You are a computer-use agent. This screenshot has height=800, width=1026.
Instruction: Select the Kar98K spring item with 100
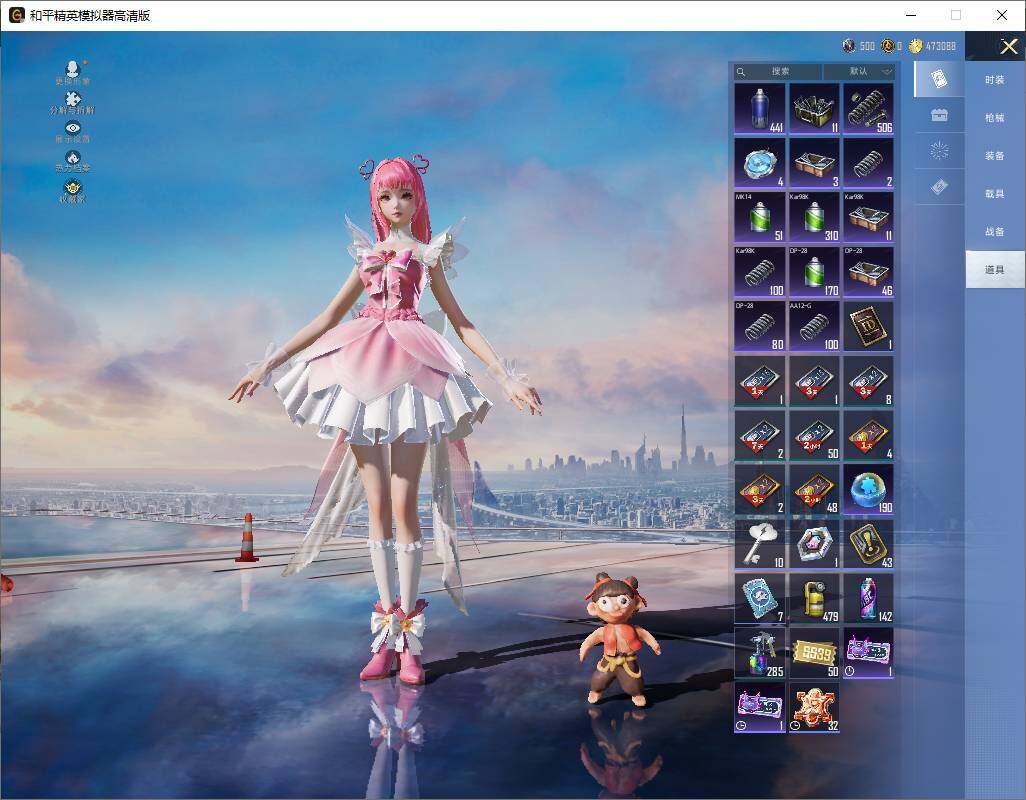760,272
